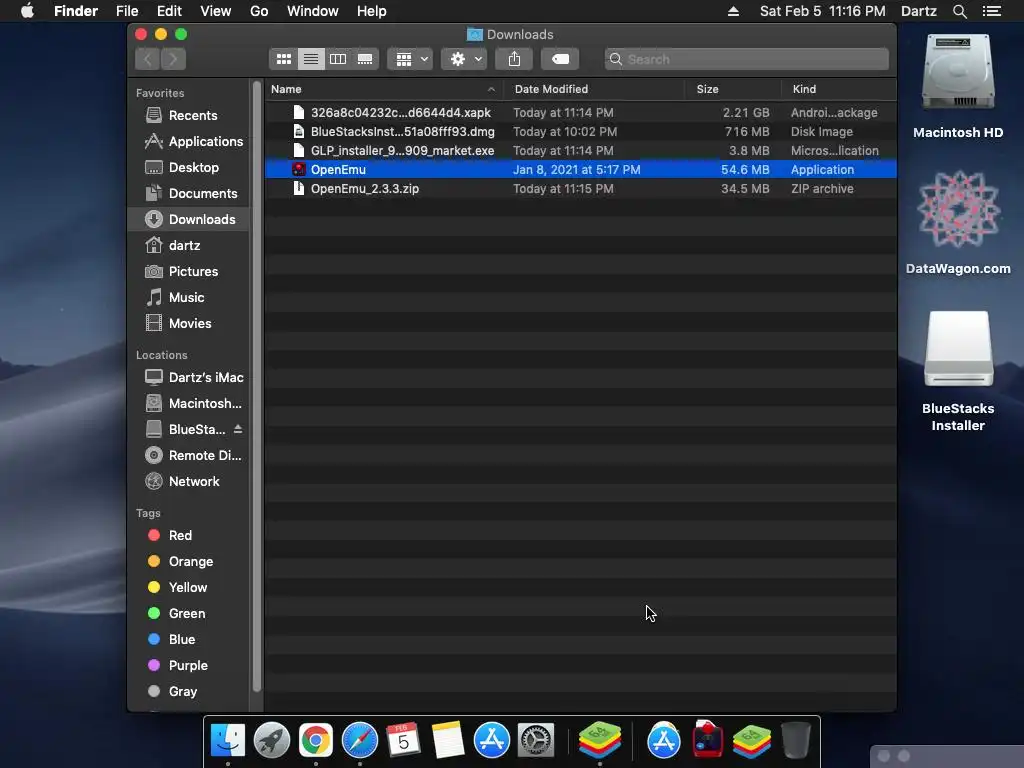
Task: Sort by the Name column header
Action: pyautogui.click(x=384, y=89)
